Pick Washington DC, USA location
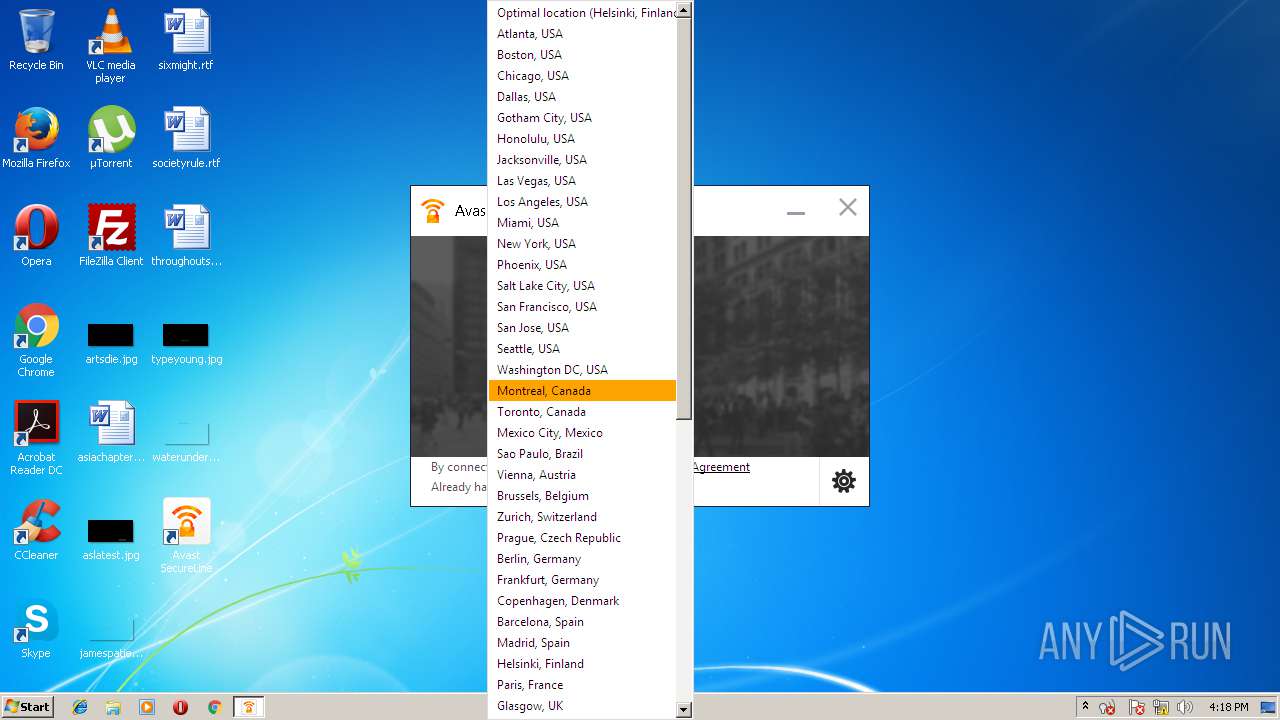Viewport: 1280px width, 720px height. tap(583, 370)
